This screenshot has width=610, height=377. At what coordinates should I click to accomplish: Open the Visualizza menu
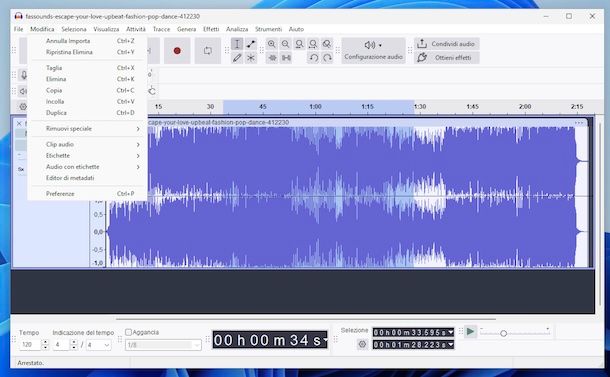106,29
